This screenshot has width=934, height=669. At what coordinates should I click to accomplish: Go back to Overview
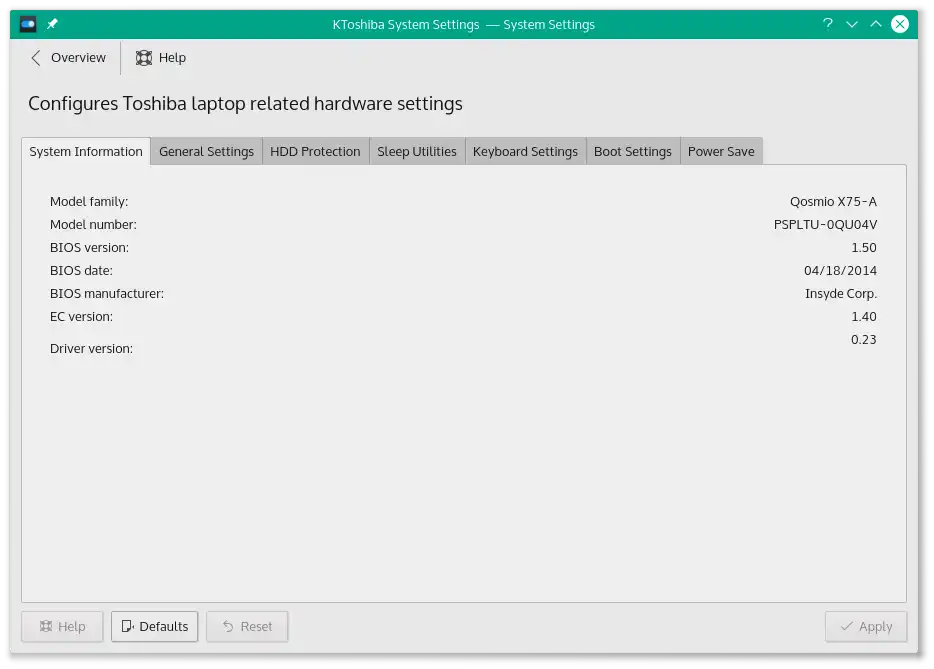68,58
